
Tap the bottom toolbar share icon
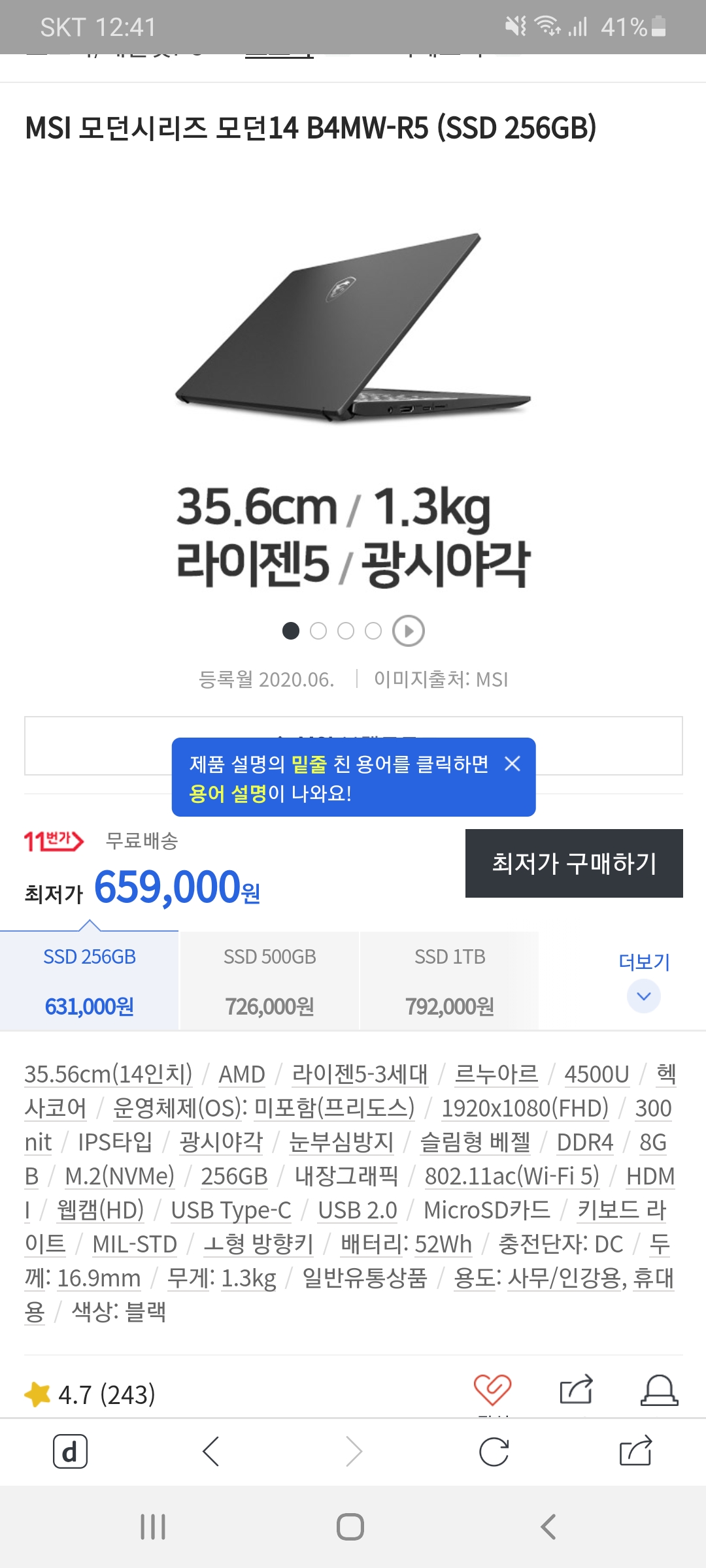tap(635, 1451)
